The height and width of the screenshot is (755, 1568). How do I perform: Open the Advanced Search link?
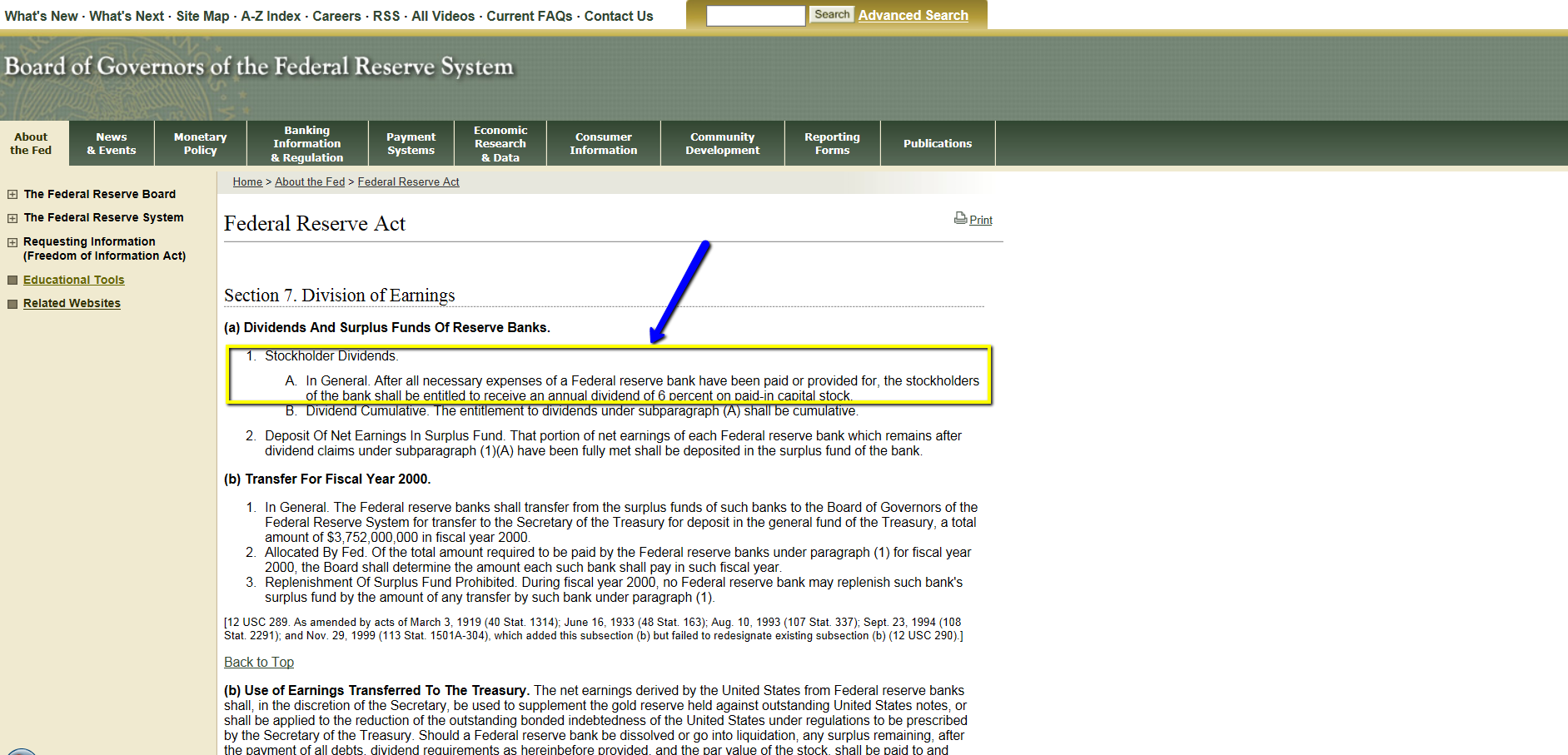click(913, 15)
